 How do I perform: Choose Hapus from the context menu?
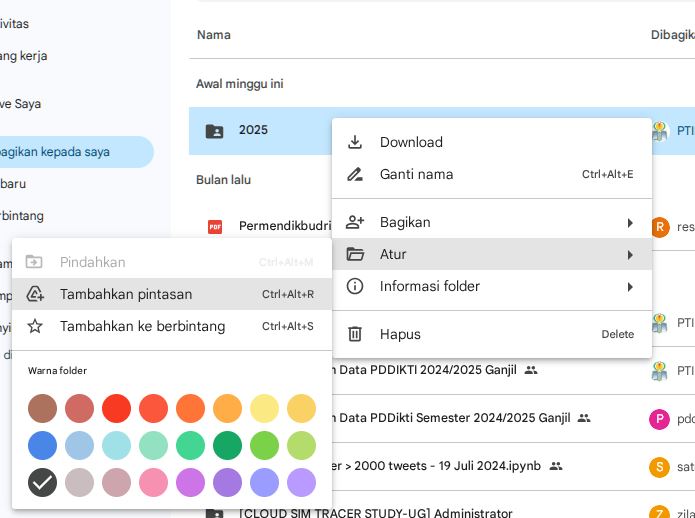coord(400,334)
